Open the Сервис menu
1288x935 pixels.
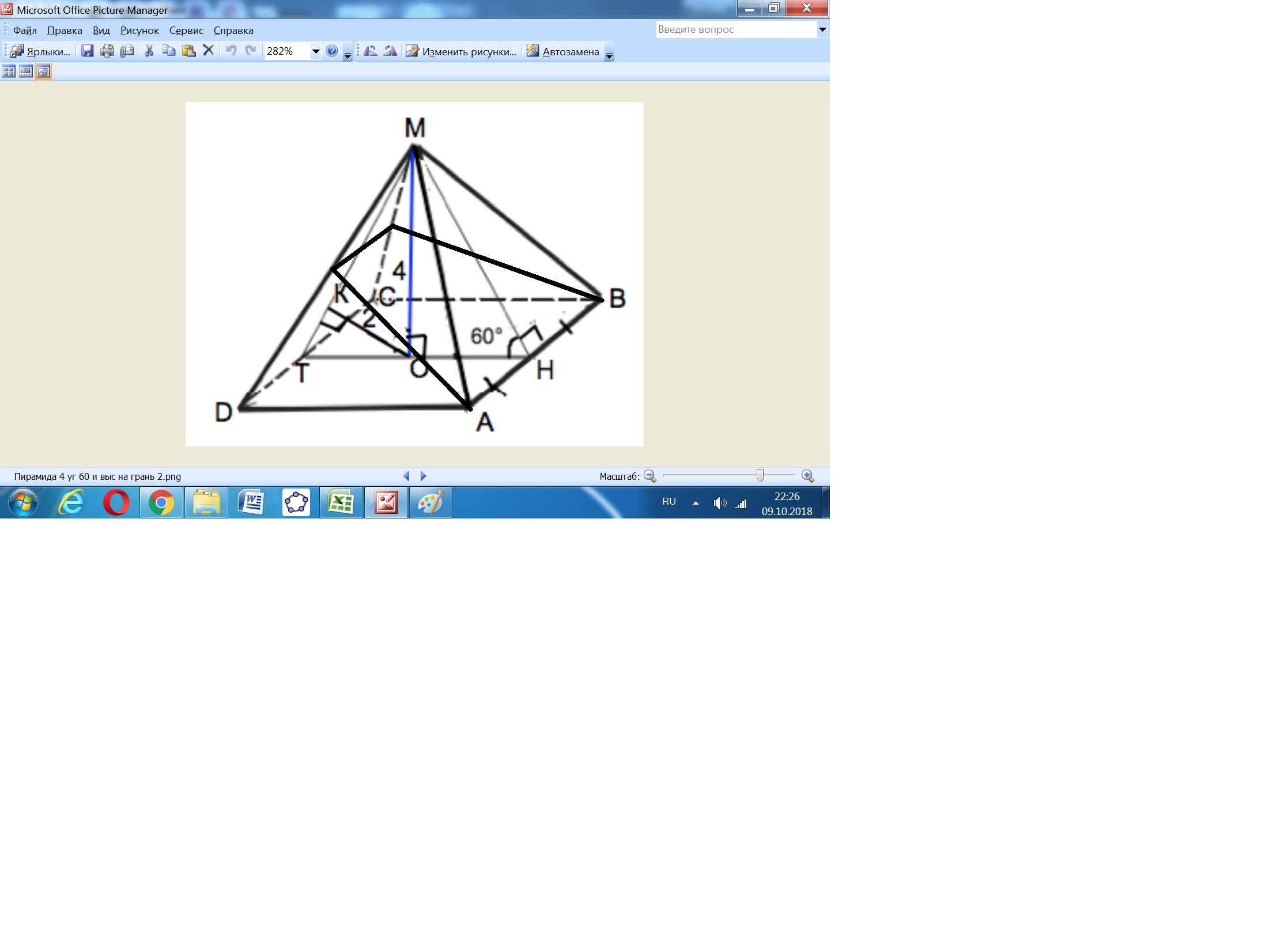(x=186, y=31)
